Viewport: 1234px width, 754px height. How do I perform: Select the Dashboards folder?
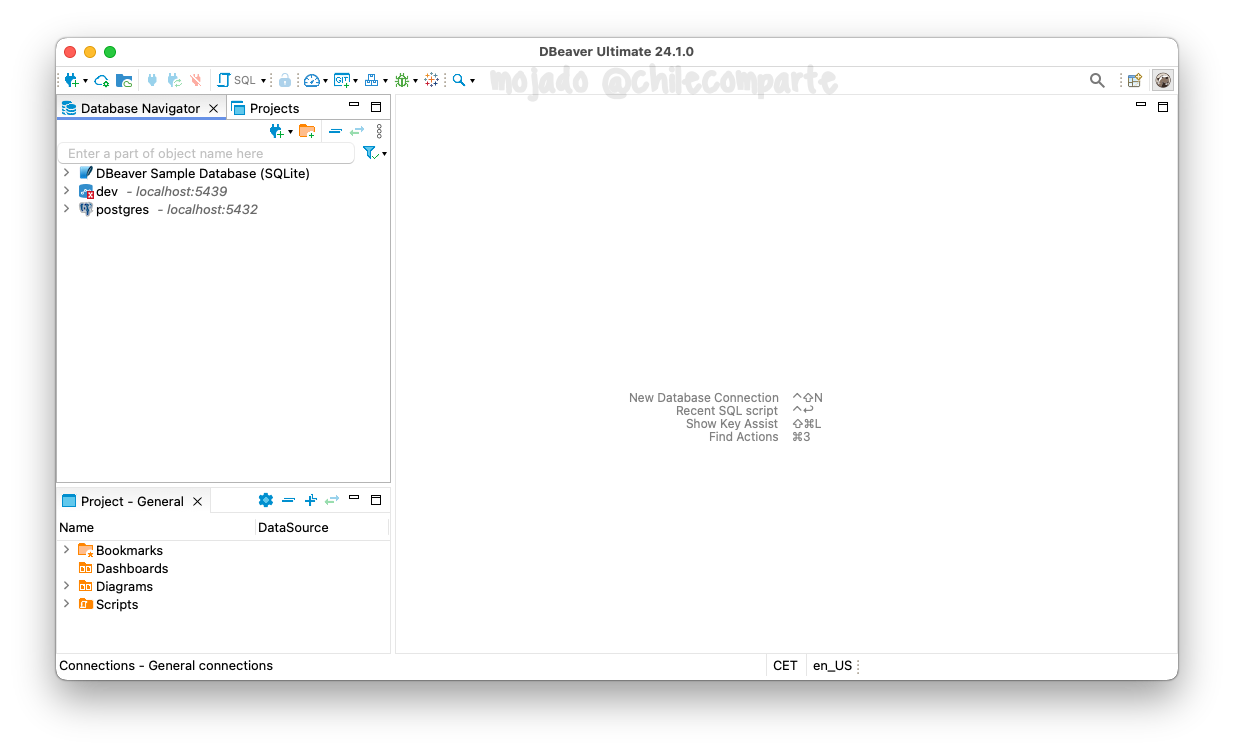(123, 568)
